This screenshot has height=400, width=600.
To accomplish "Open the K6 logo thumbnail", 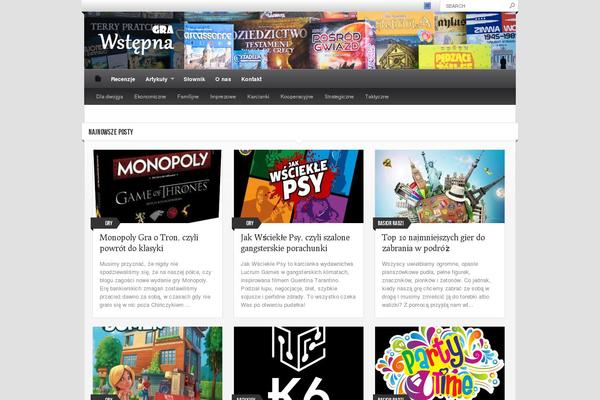I will click(298, 363).
